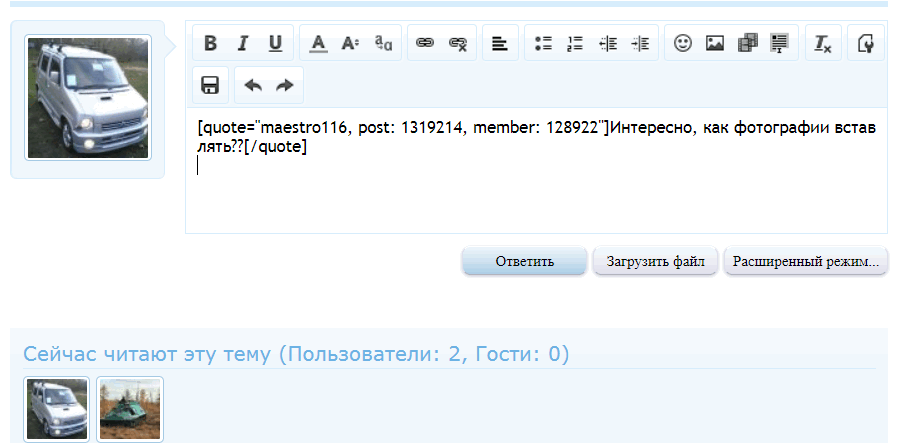Insert a numbered list
The height and width of the screenshot is (443, 906).
coord(575,43)
